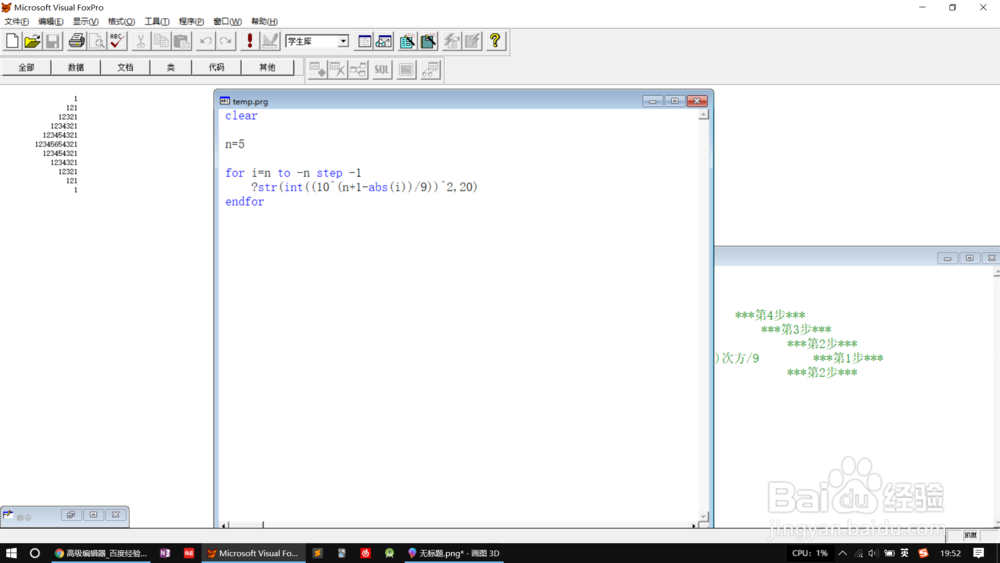Open OneNote from taskbar
Image resolution: width=1000 pixels, height=563 pixels.
[x=165, y=553]
